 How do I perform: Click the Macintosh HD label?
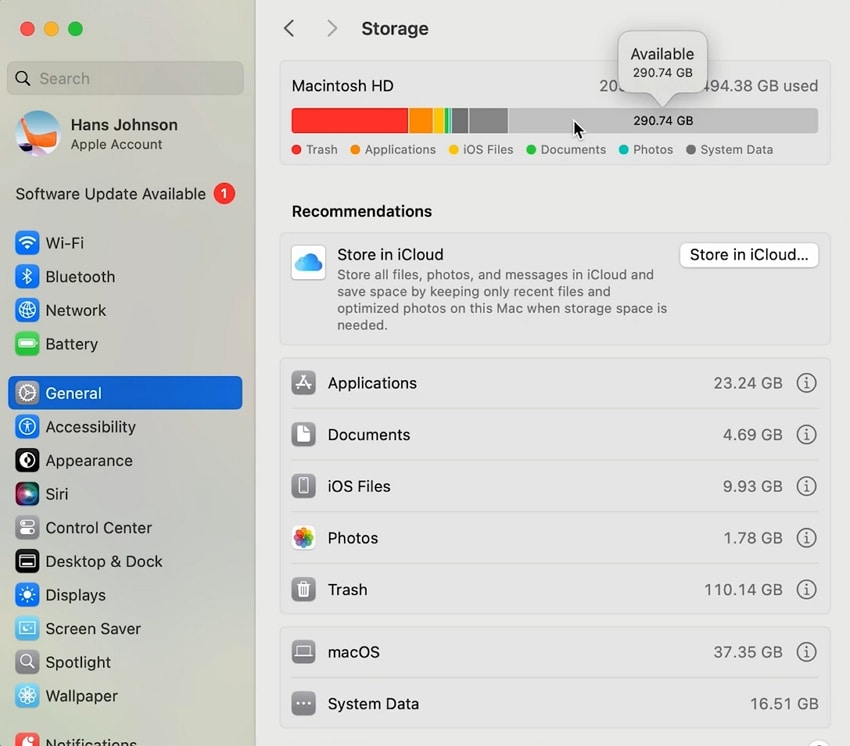pos(343,86)
